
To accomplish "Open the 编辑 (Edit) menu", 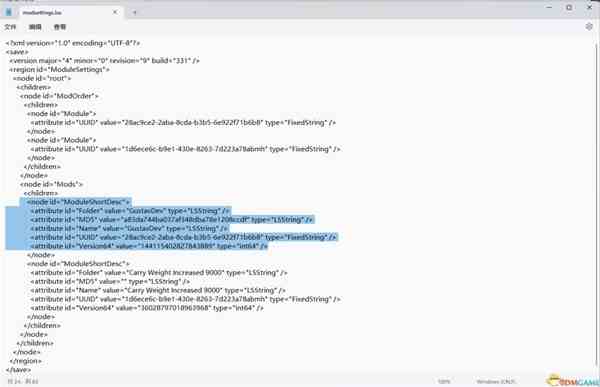I will [35, 27].
